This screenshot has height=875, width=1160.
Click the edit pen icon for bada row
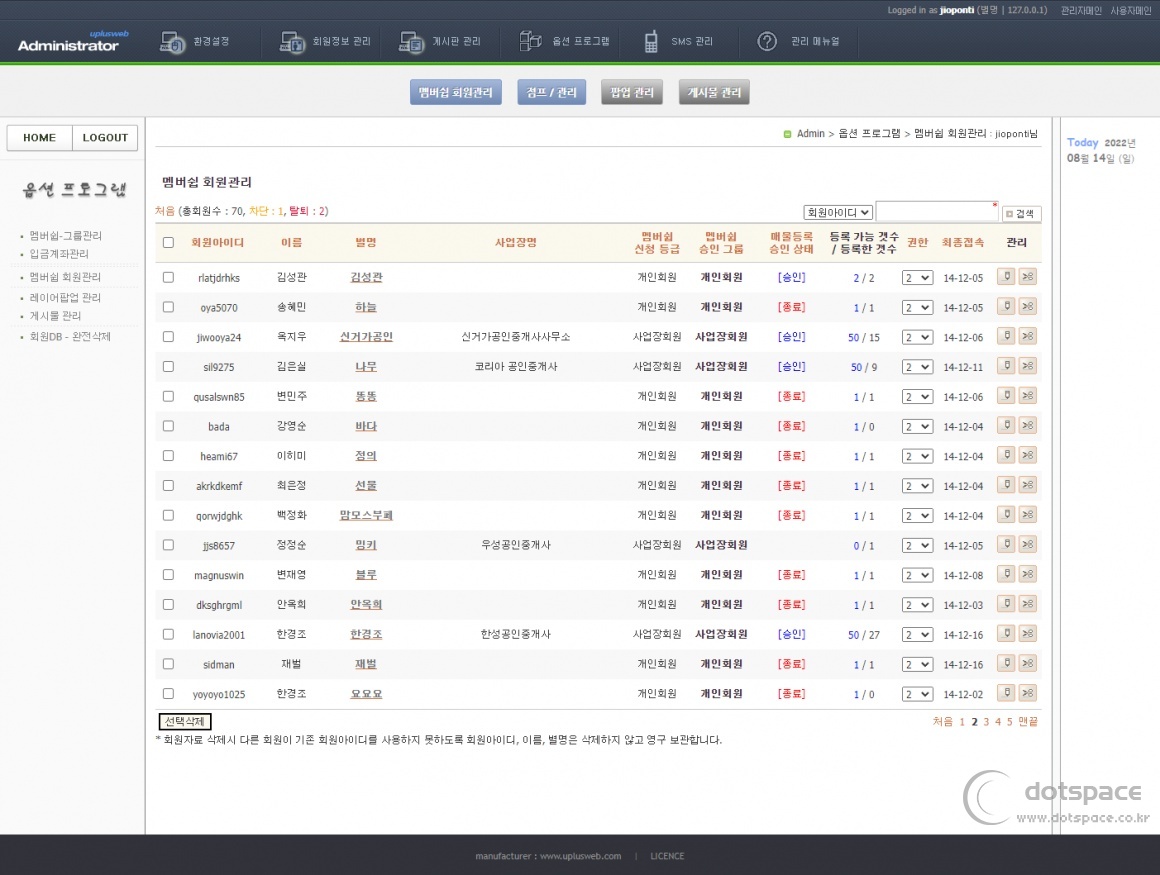point(1005,426)
